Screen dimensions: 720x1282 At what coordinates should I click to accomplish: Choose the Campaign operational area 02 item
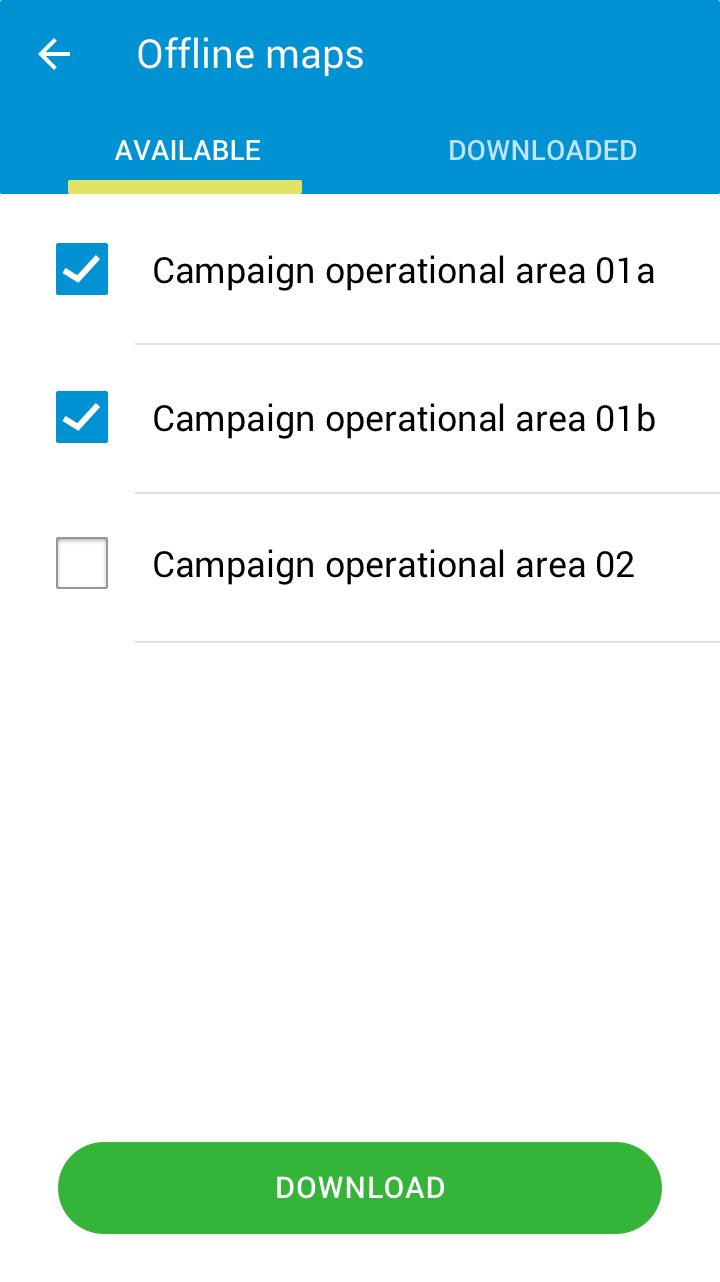coord(392,563)
